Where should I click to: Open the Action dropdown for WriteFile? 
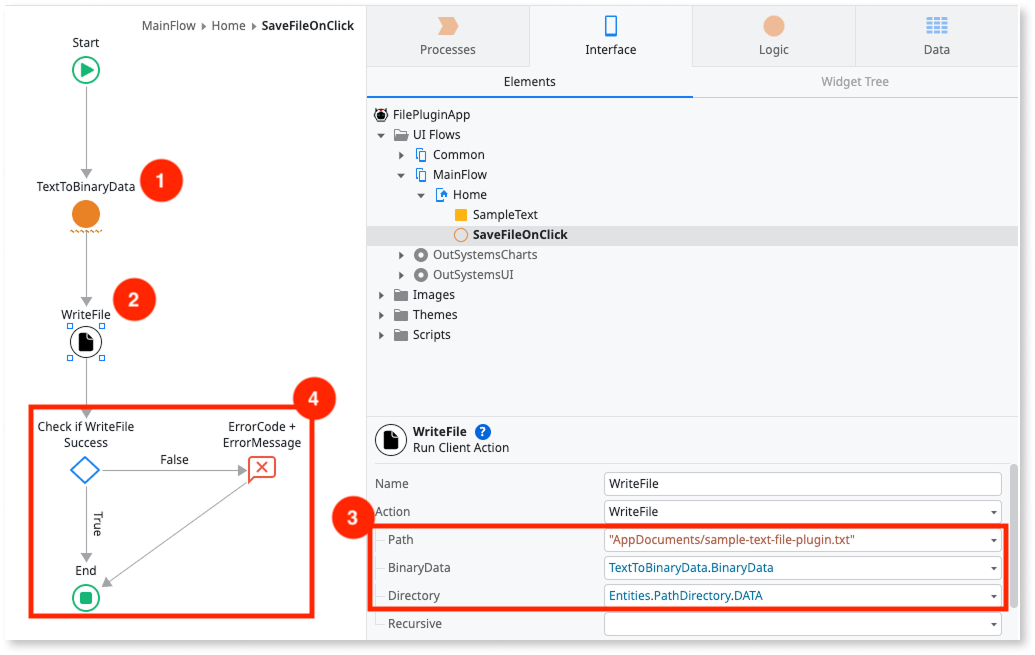(x=993, y=512)
